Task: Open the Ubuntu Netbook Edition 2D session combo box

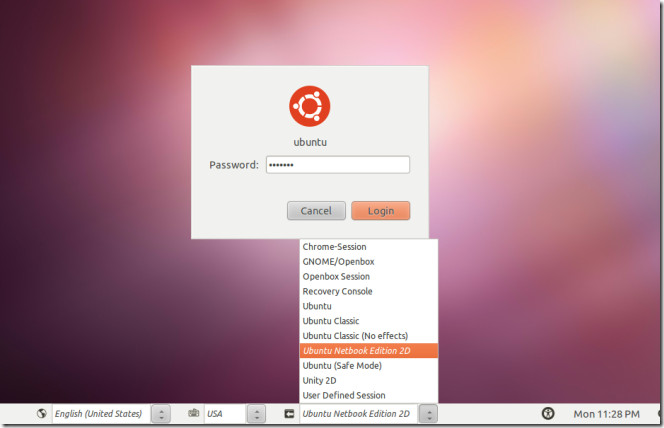Action: (358, 414)
